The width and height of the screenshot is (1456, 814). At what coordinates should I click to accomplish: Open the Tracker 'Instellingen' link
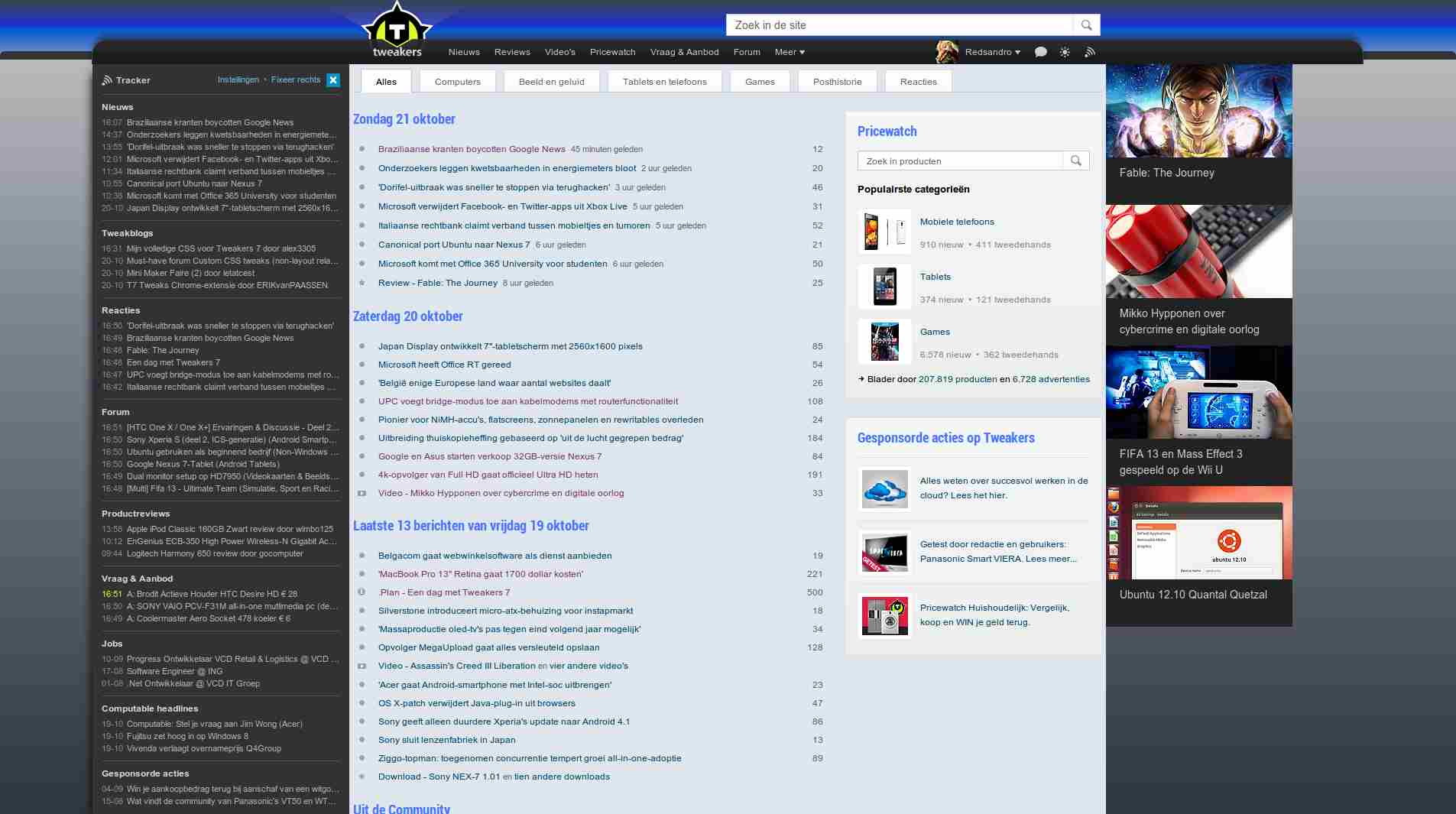click(238, 79)
